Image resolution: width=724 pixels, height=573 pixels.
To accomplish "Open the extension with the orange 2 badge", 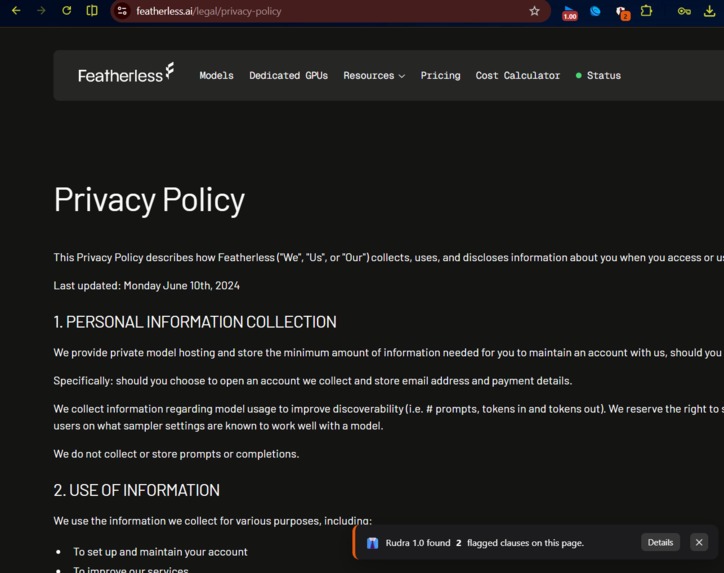I will point(623,12).
